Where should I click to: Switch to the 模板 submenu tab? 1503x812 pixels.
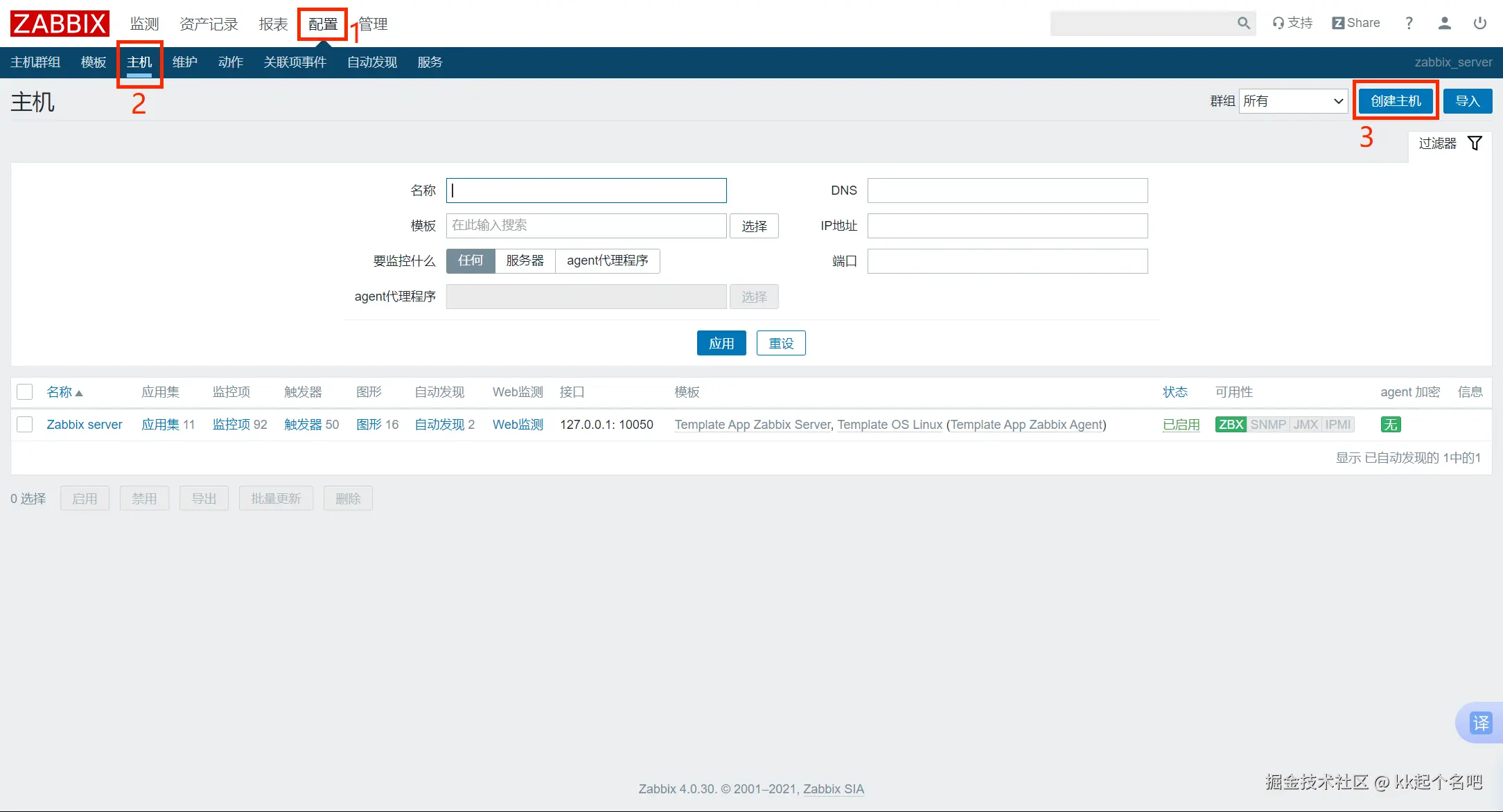[93, 62]
